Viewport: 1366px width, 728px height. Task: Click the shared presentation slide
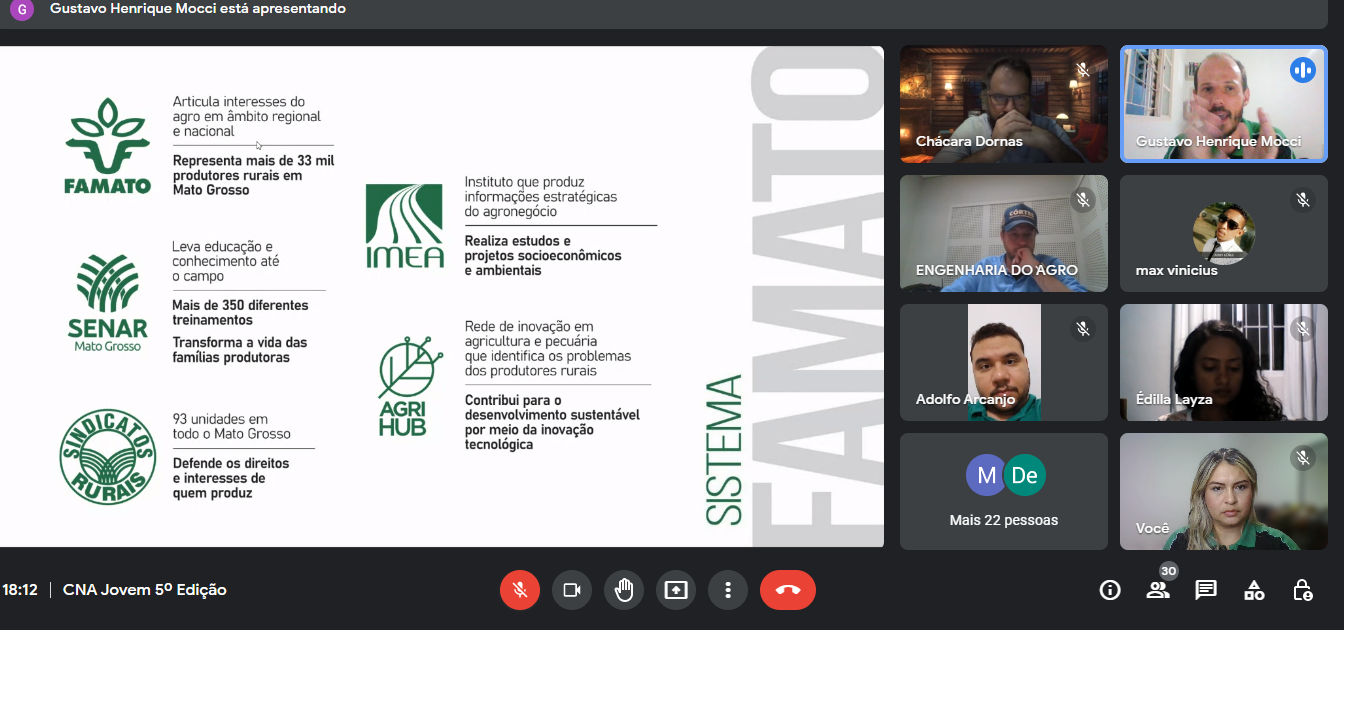441,296
